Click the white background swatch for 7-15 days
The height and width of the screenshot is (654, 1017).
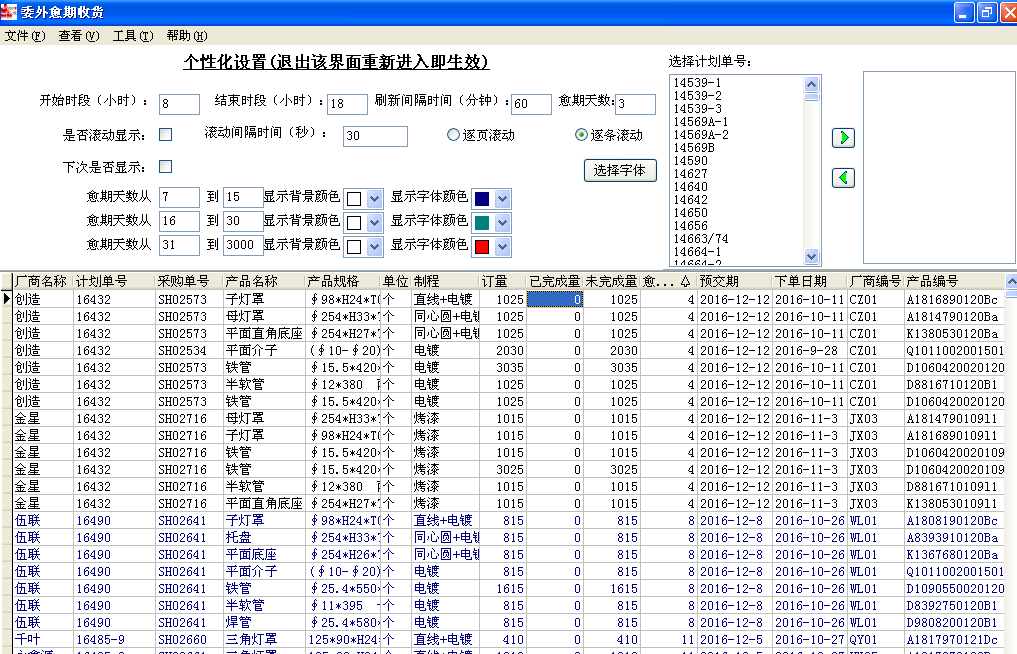354,199
